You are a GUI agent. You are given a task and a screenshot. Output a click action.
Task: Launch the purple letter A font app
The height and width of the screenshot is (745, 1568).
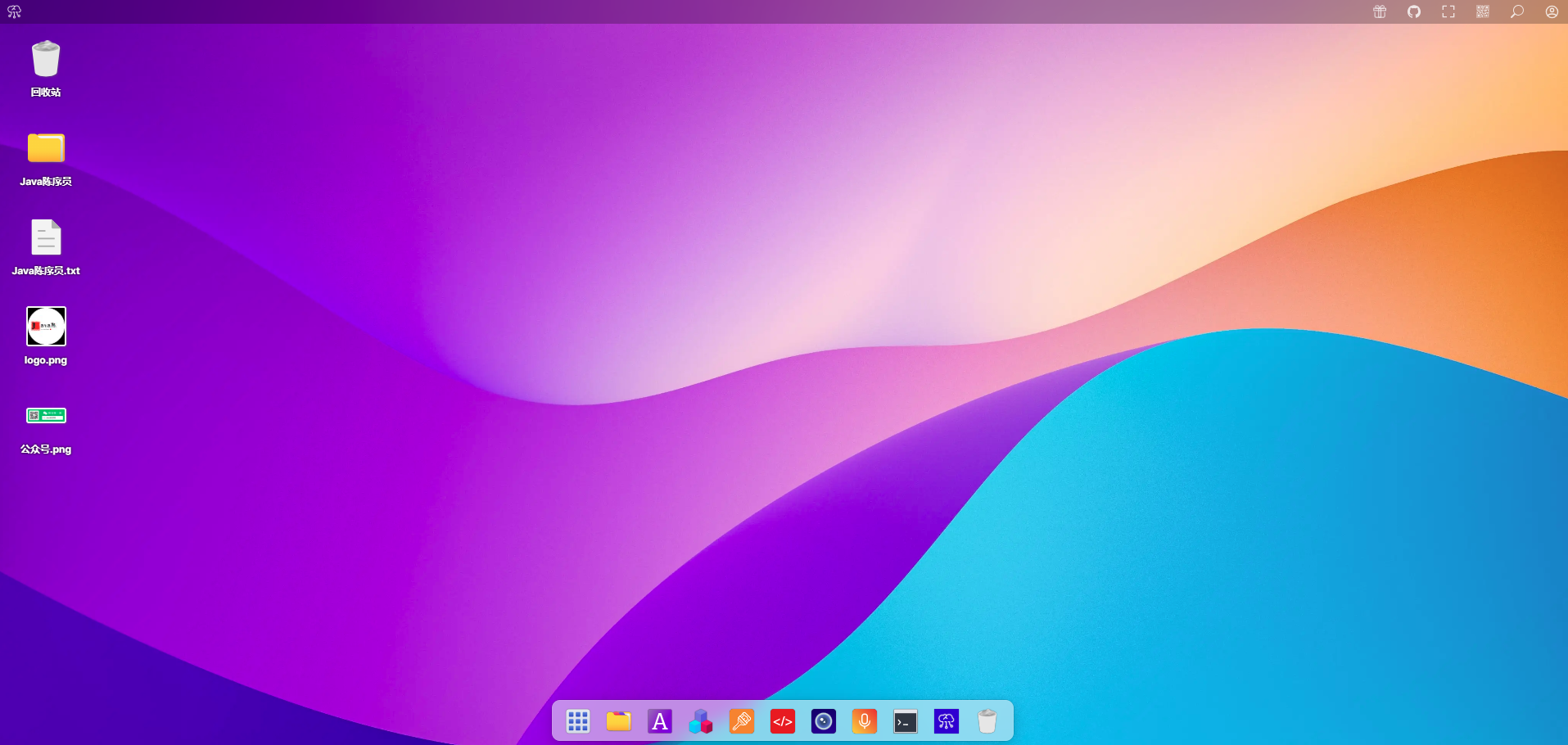(x=660, y=721)
